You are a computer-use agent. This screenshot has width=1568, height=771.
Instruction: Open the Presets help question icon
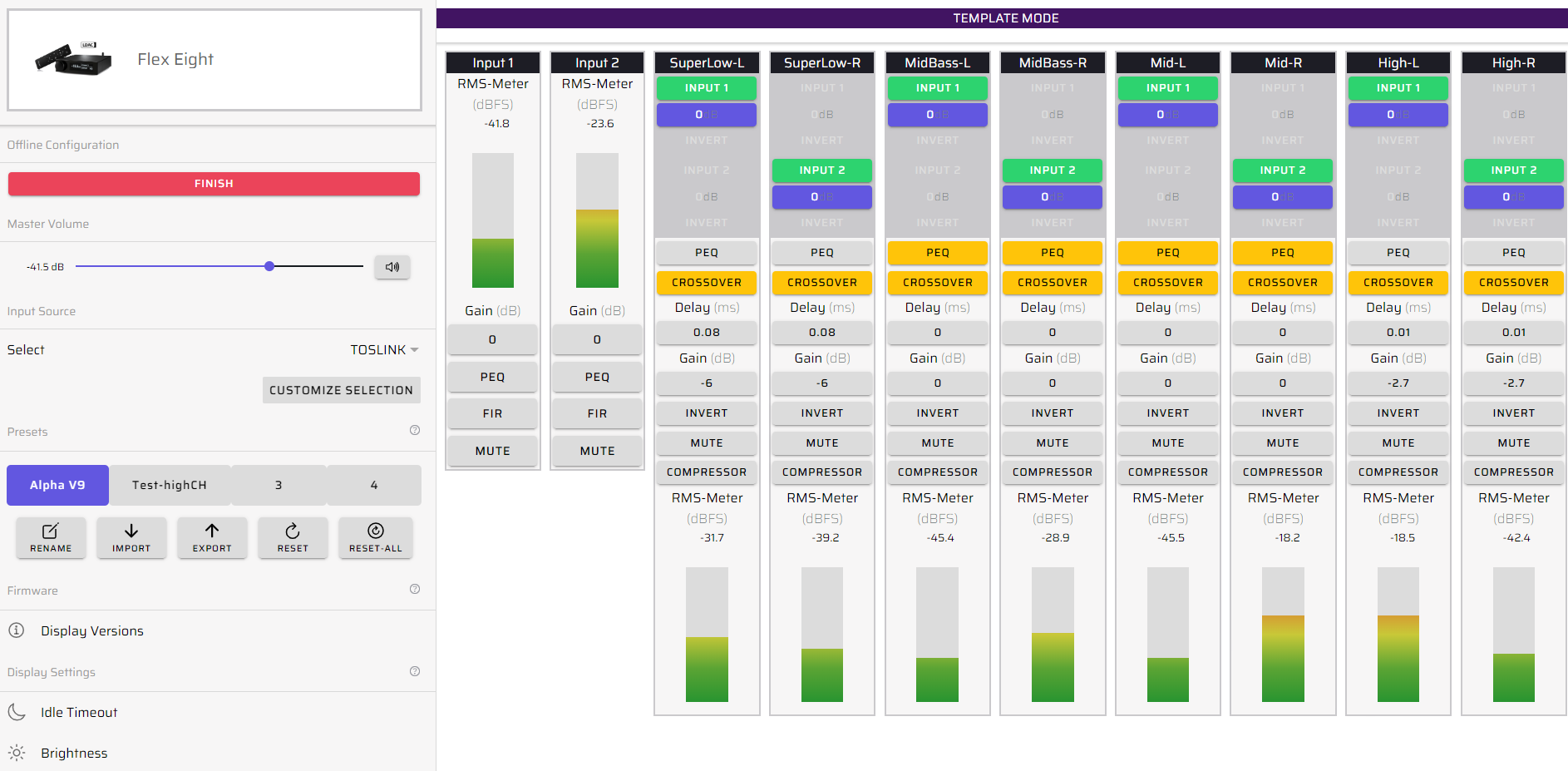click(415, 431)
